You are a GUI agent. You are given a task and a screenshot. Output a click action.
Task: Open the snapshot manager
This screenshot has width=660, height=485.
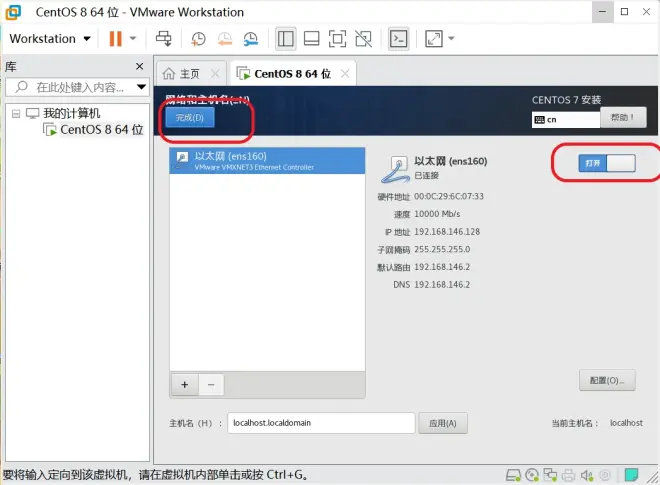[x=251, y=39]
